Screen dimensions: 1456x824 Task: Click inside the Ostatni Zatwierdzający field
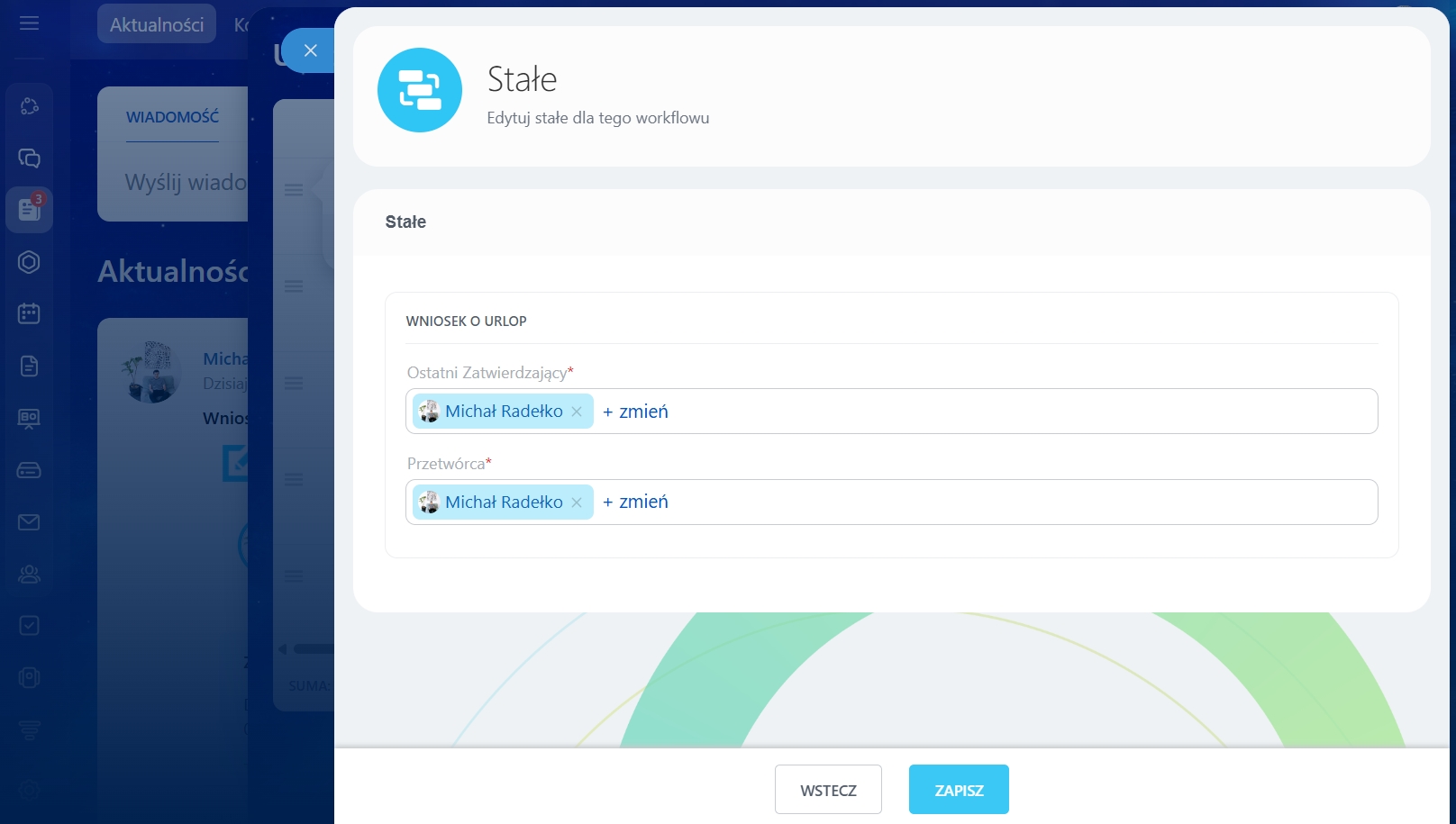click(892, 412)
